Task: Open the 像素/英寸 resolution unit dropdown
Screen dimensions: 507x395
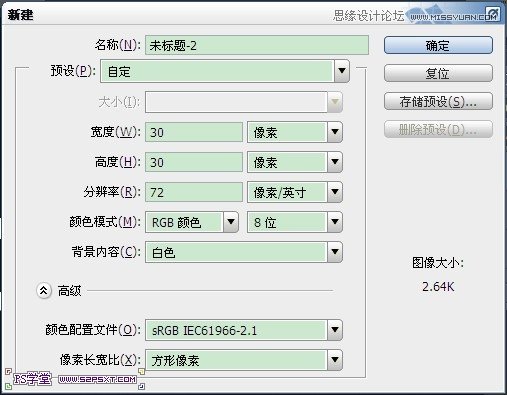Action: [295, 192]
